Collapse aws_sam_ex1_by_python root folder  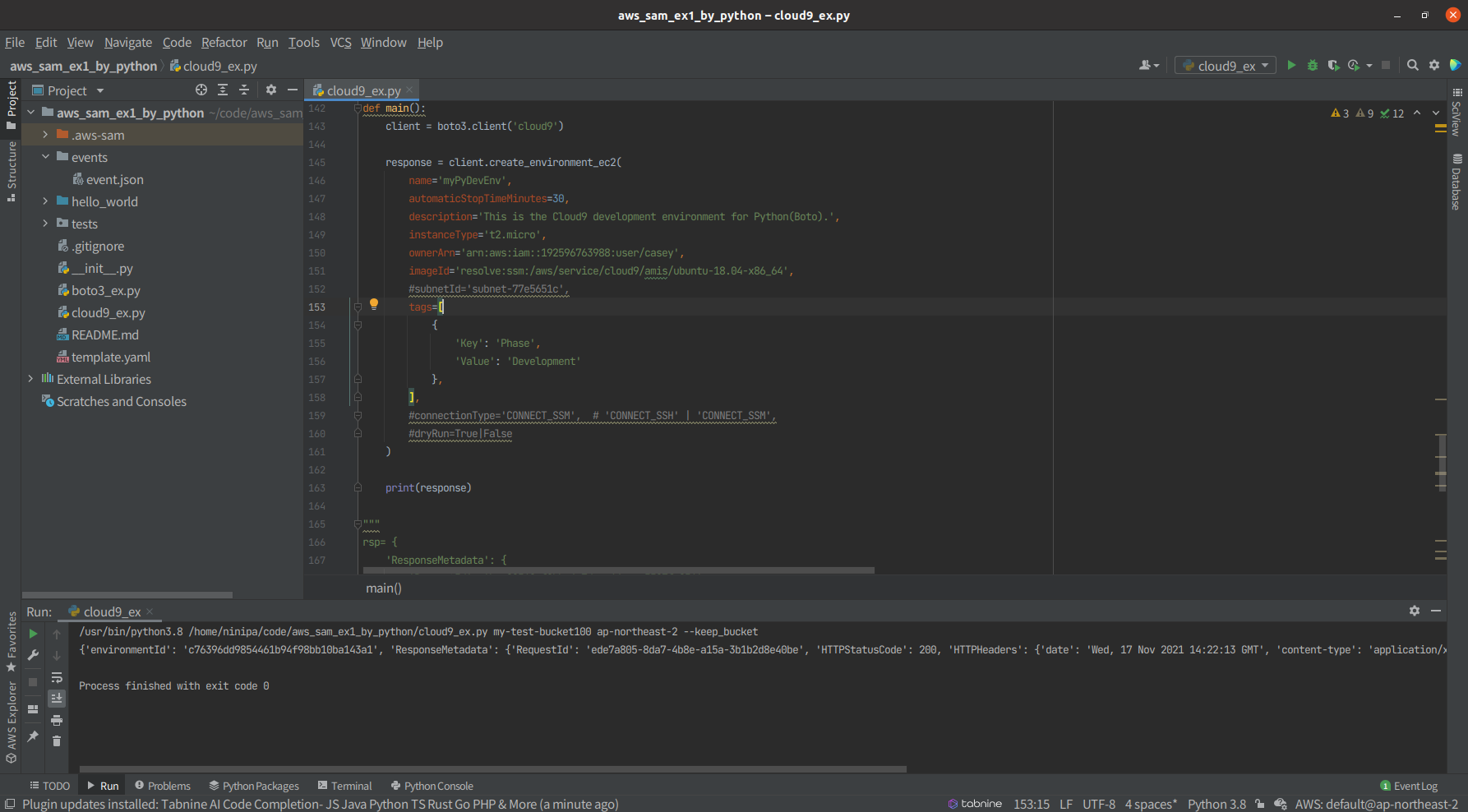tap(31, 113)
